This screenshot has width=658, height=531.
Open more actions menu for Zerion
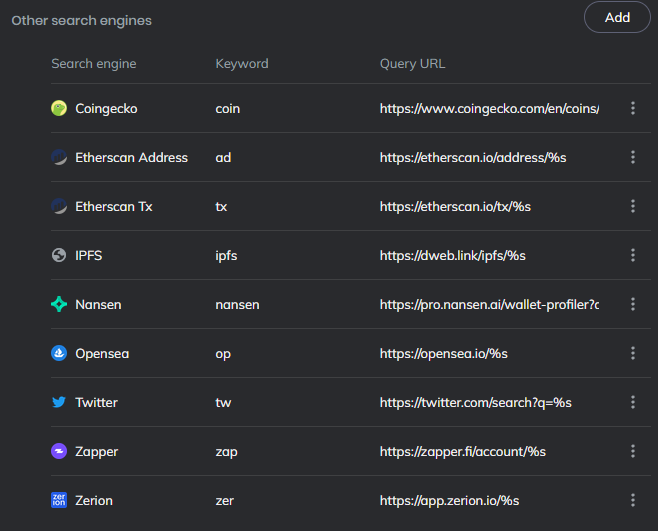[633, 500]
